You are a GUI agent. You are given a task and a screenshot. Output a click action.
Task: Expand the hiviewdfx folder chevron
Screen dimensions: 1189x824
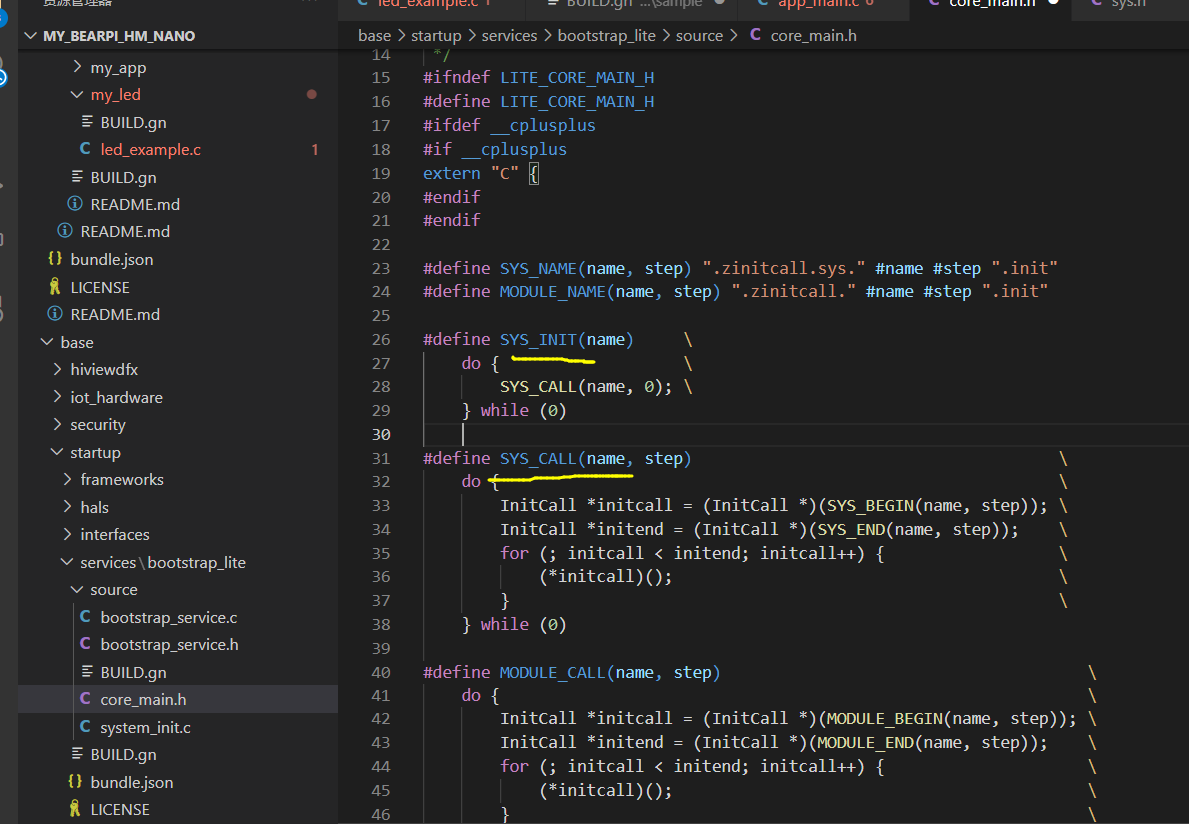click(58, 369)
